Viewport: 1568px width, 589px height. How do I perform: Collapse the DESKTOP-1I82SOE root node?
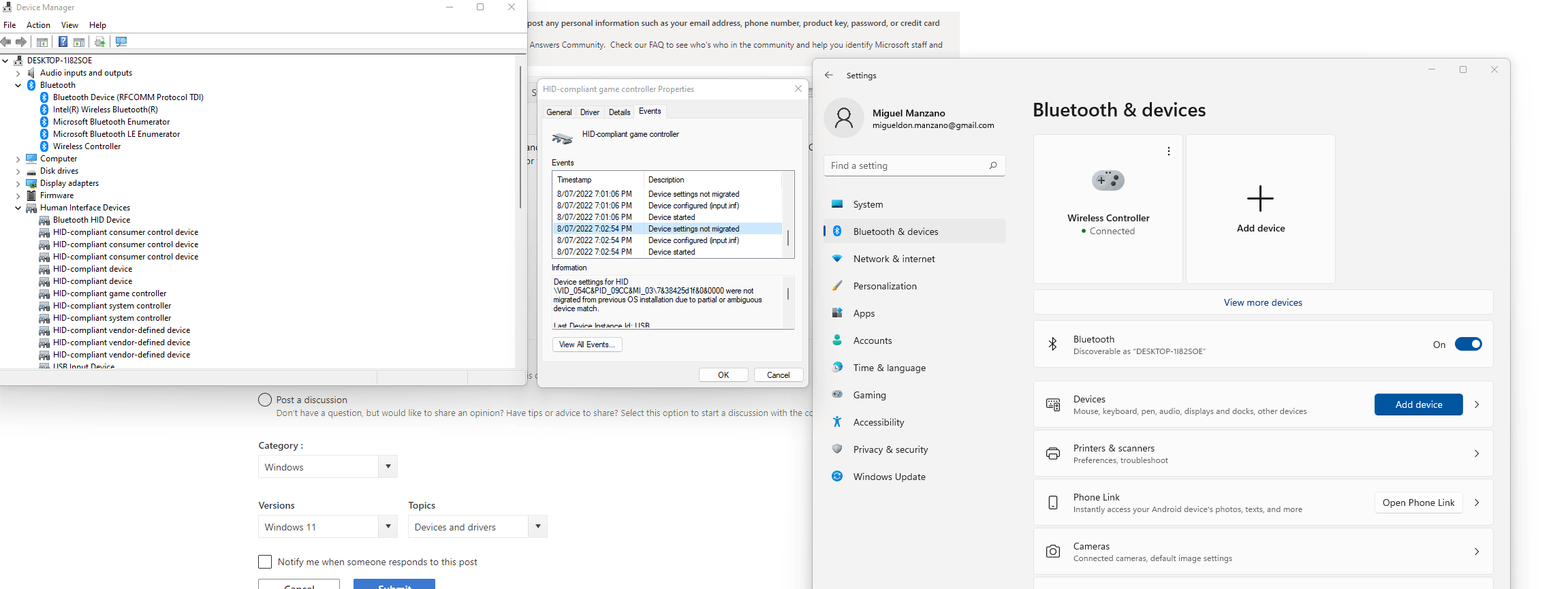(5, 61)
